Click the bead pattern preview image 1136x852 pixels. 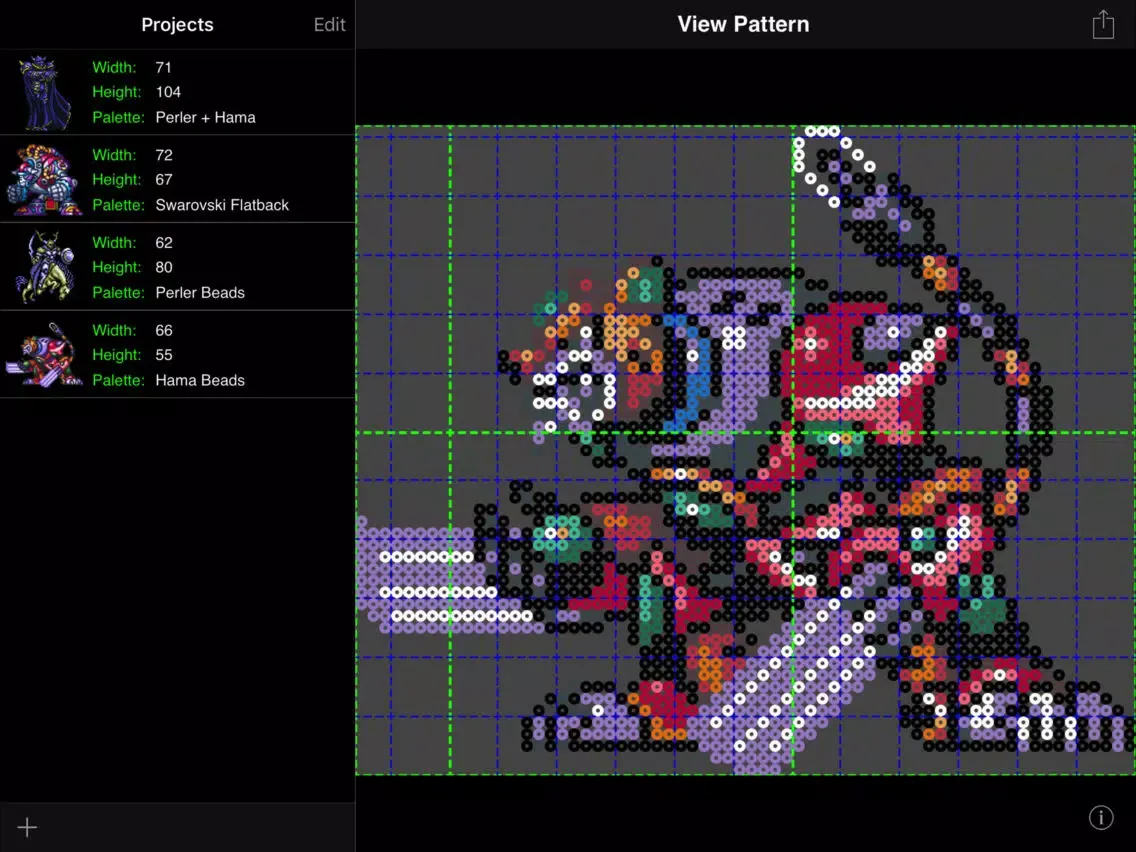click(746, 450)
